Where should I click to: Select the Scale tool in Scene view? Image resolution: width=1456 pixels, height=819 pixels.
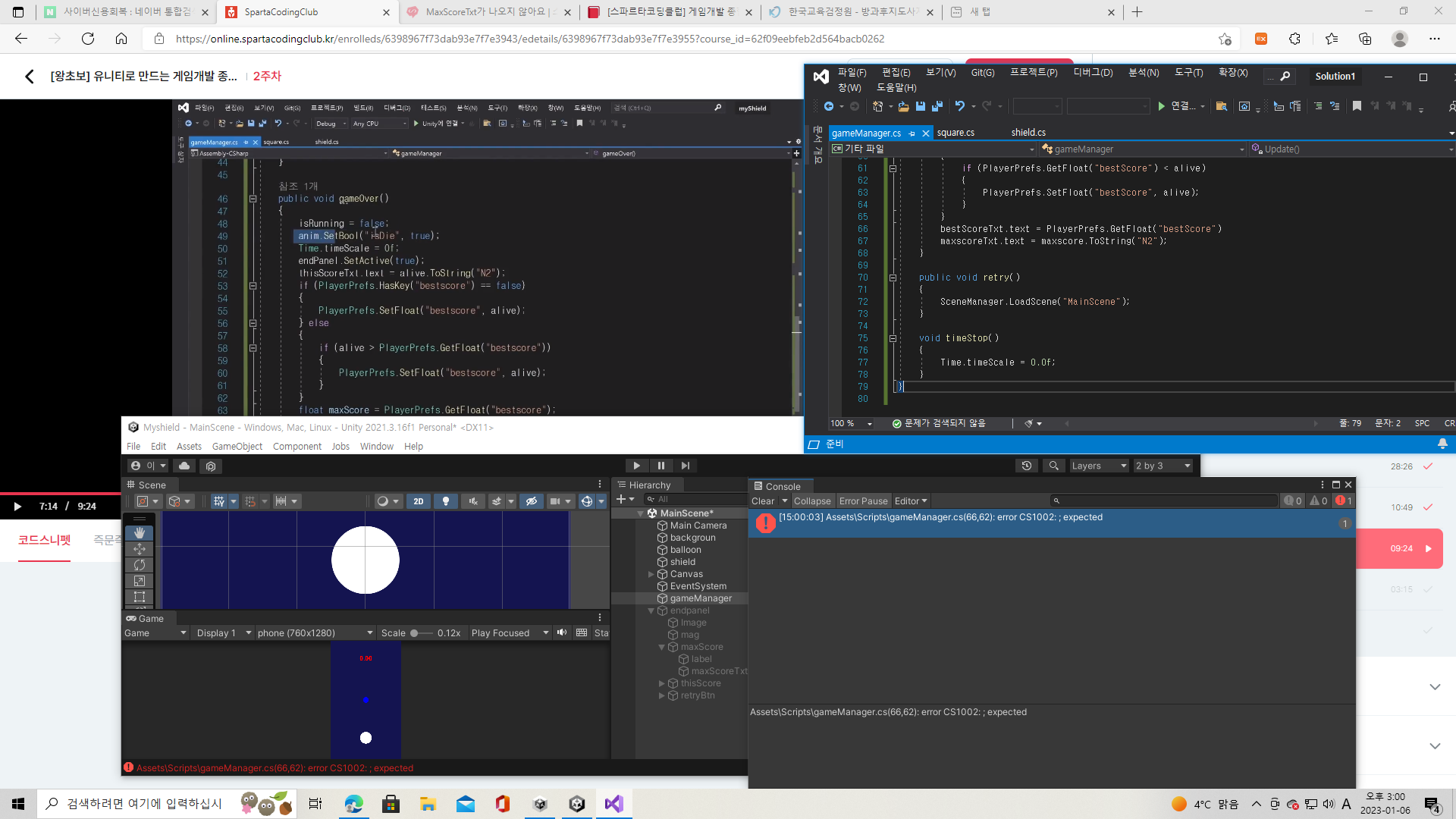(140, 581)
